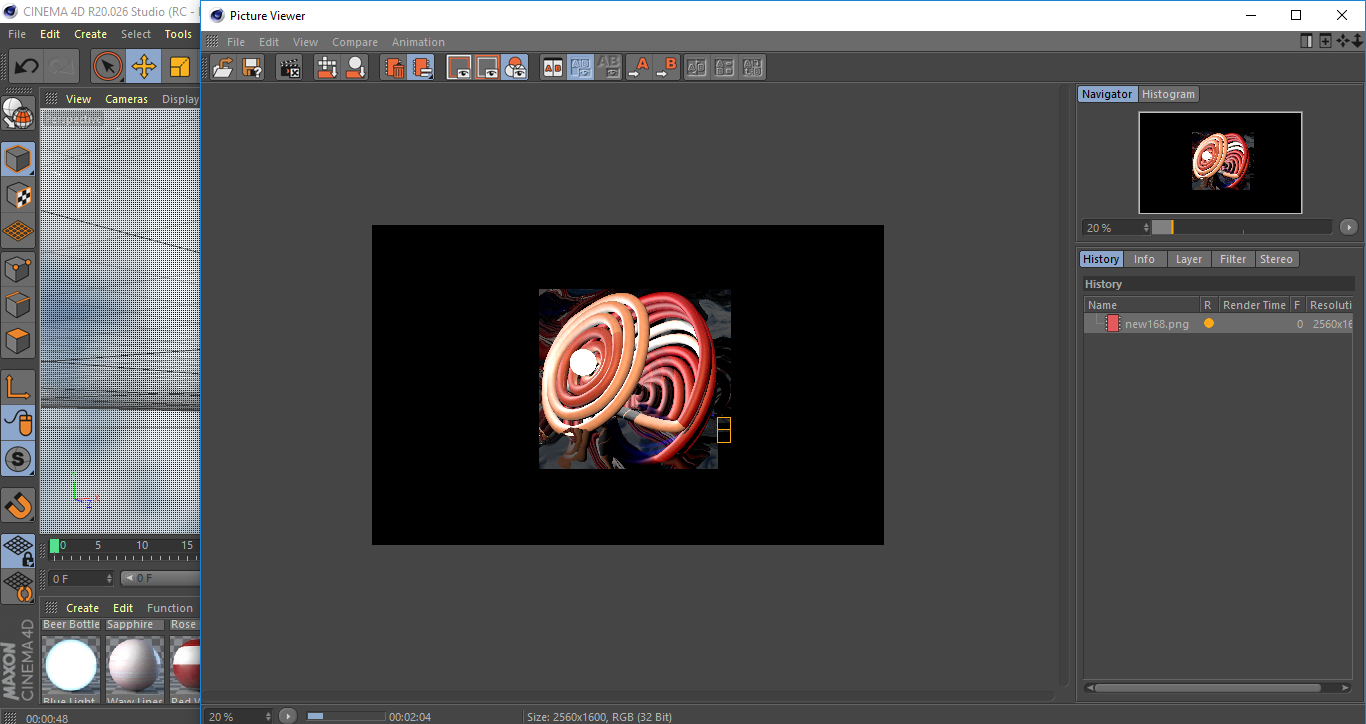Toggle Enable Snap magnet icon
Image resolution: width=1366 pixels, height=724 pixels.
pos(18,505)
